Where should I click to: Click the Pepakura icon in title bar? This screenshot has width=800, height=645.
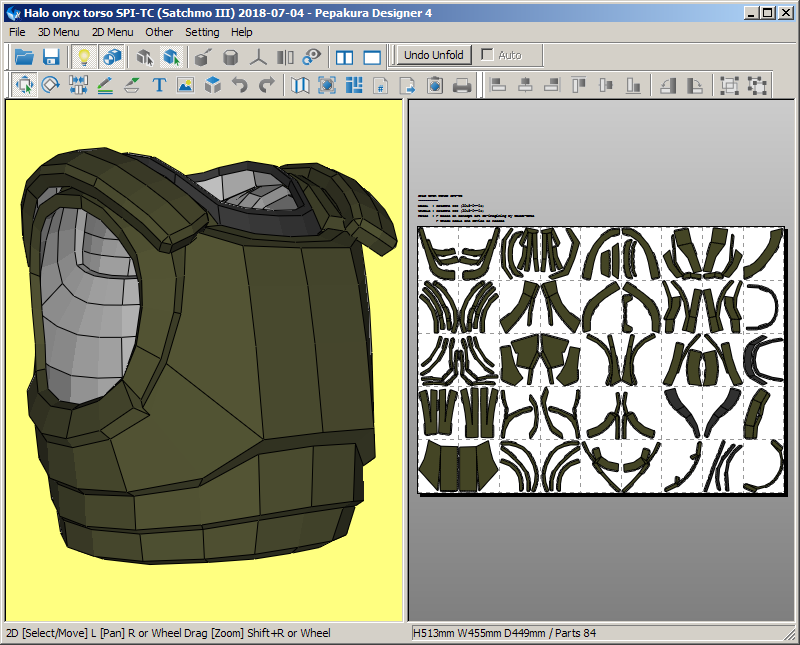[13, 13]
